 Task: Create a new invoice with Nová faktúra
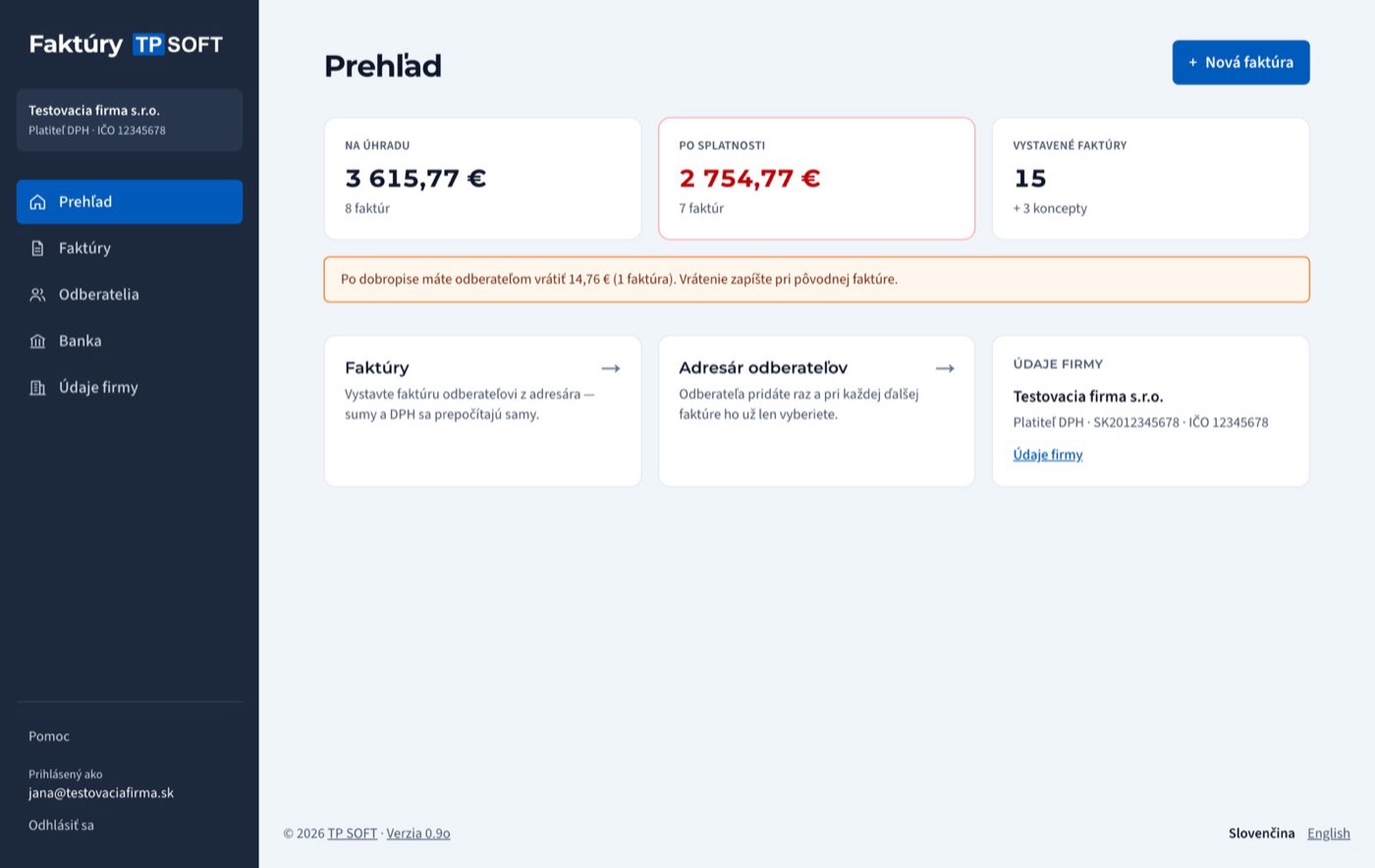tap(1240, 62)
